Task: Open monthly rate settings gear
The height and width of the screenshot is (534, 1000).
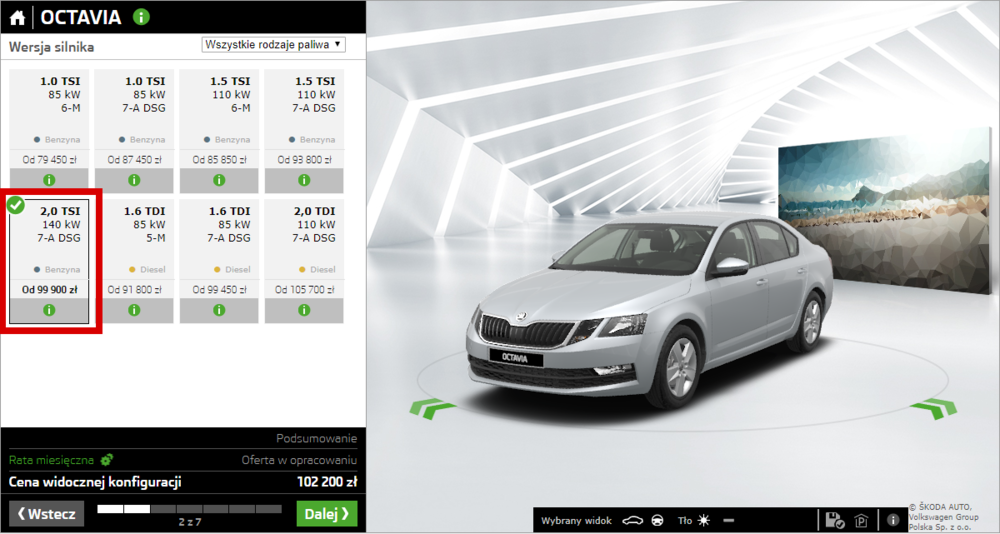Action: coord(107,460)
